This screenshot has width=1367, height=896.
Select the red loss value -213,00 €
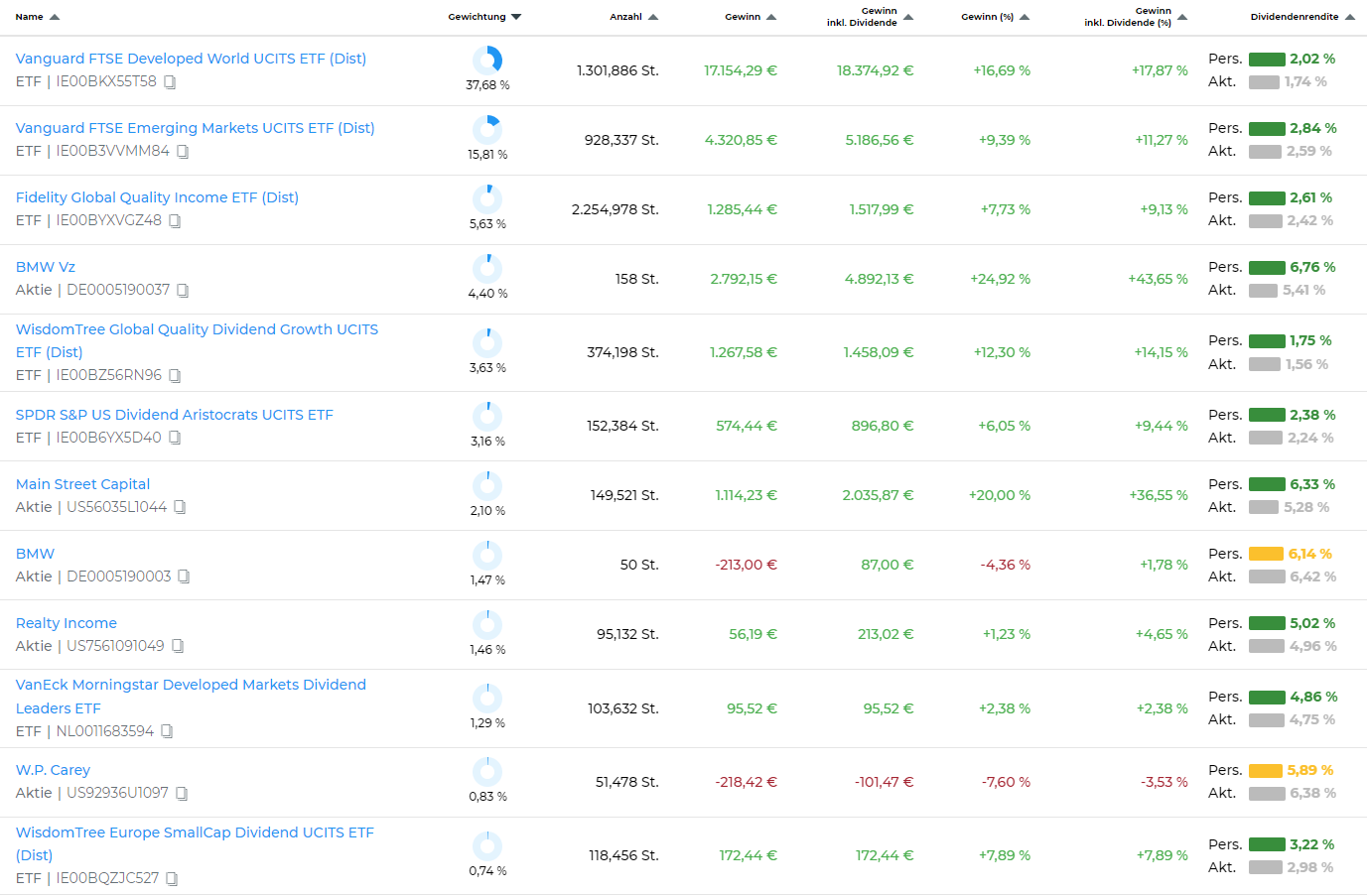click(x=747, y=565)
